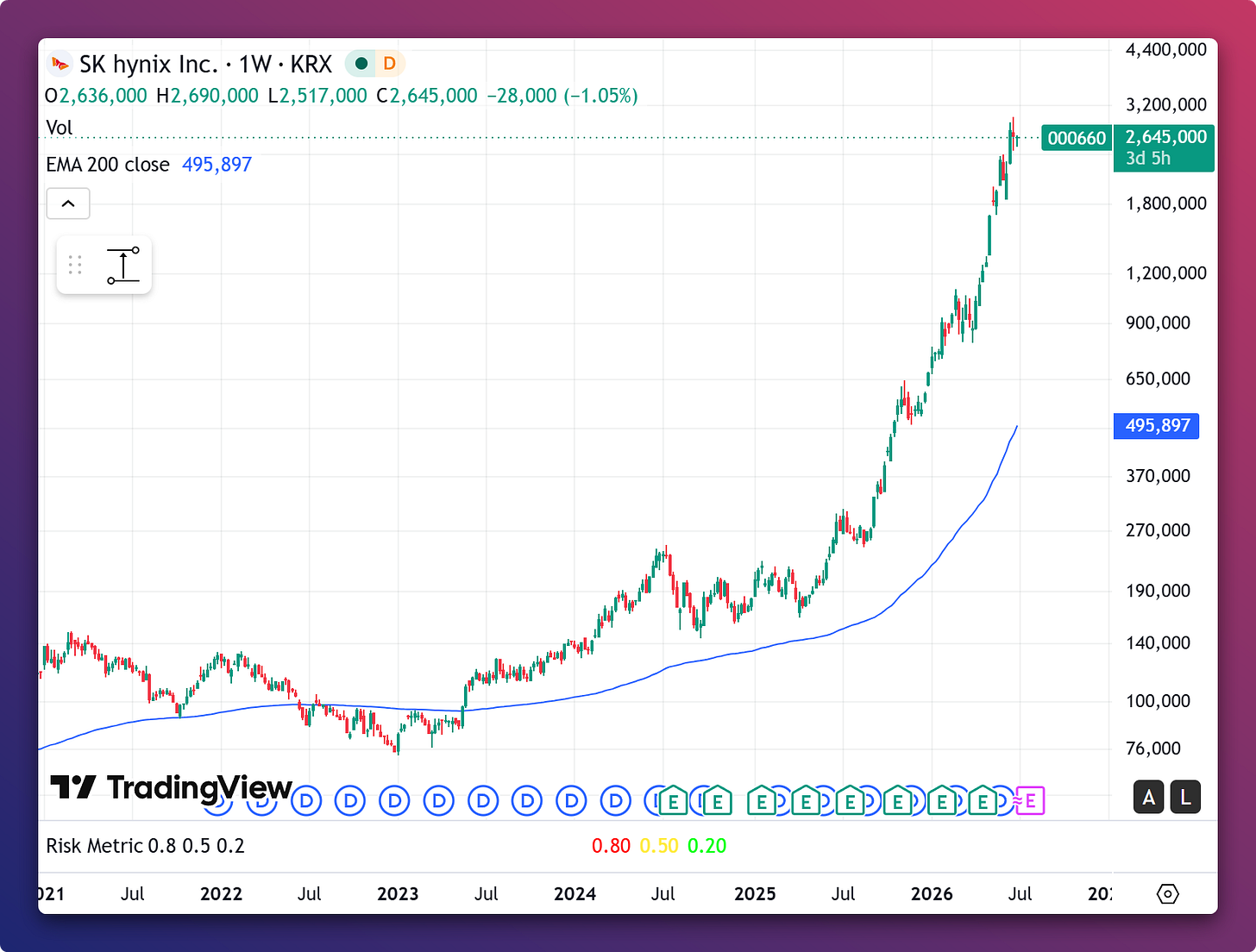Click the SK hynix logo icon
Image resolution: width=1256 pixels, height=952 pixels.
60,64
